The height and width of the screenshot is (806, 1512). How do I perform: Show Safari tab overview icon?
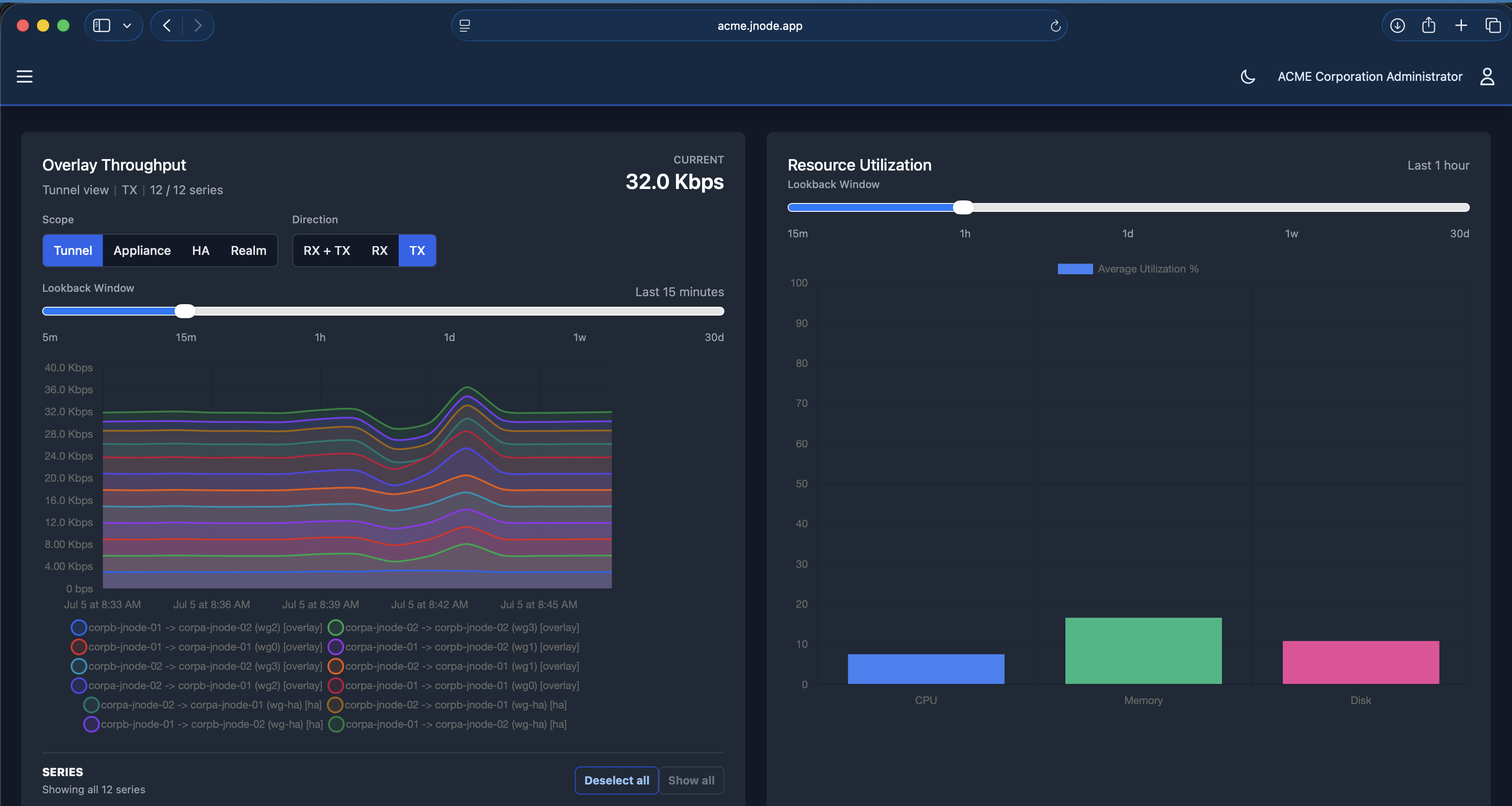[1493, 25]
